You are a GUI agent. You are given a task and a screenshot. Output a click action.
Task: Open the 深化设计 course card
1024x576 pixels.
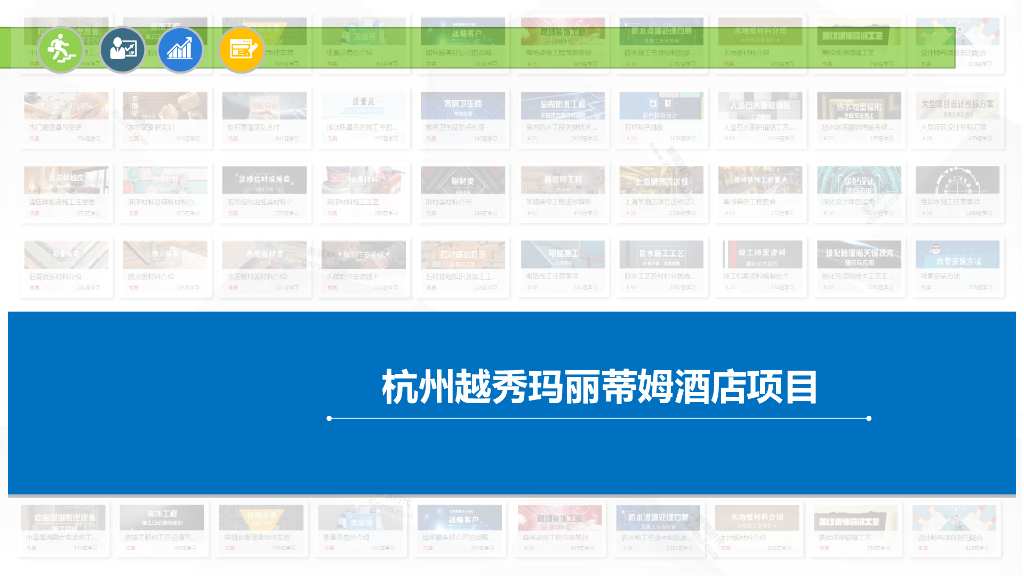tap(859, 193)
